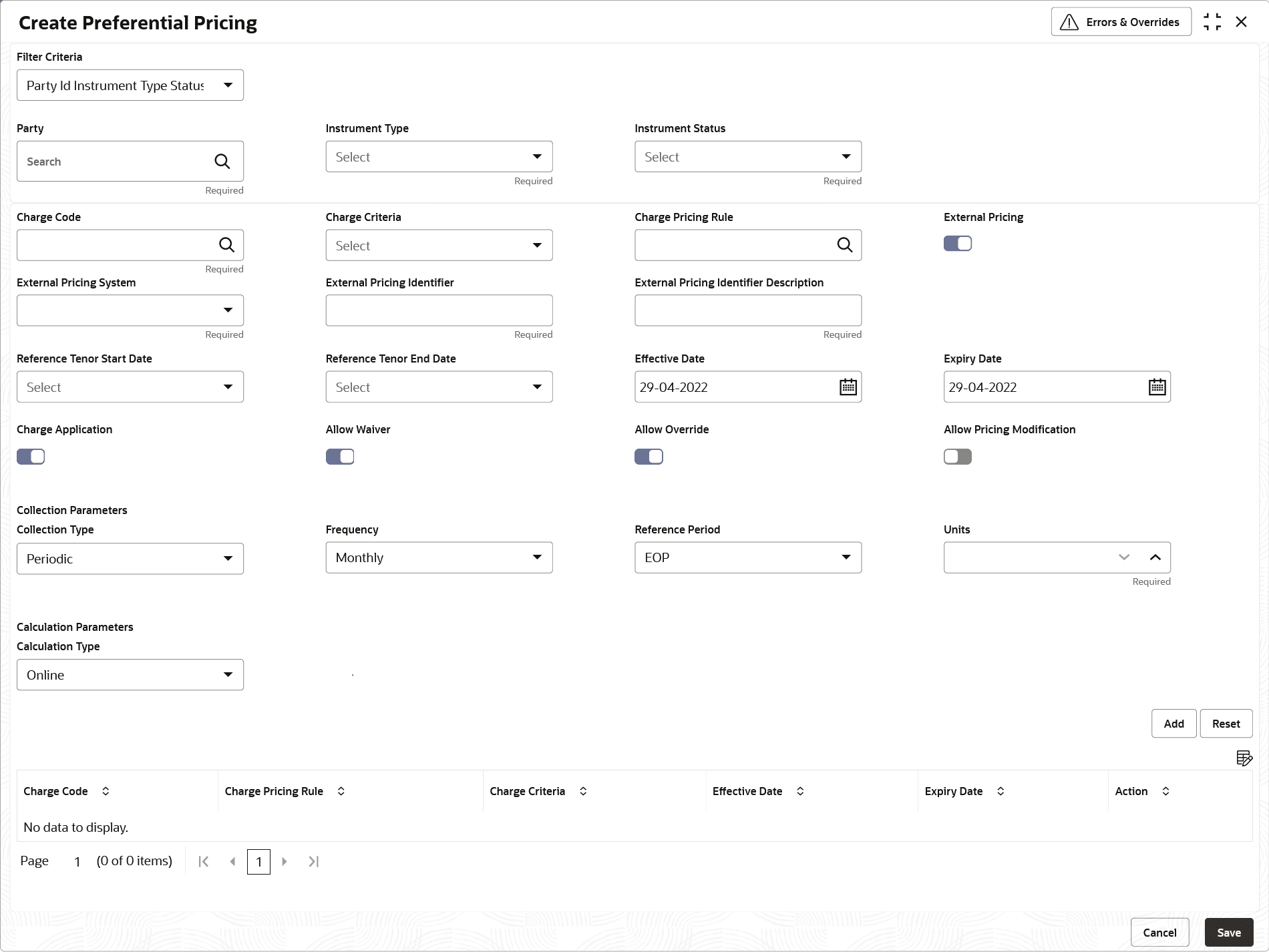Open Errors & Overrides panel
The image size is (1269, 952).
tap(1121, 22)
